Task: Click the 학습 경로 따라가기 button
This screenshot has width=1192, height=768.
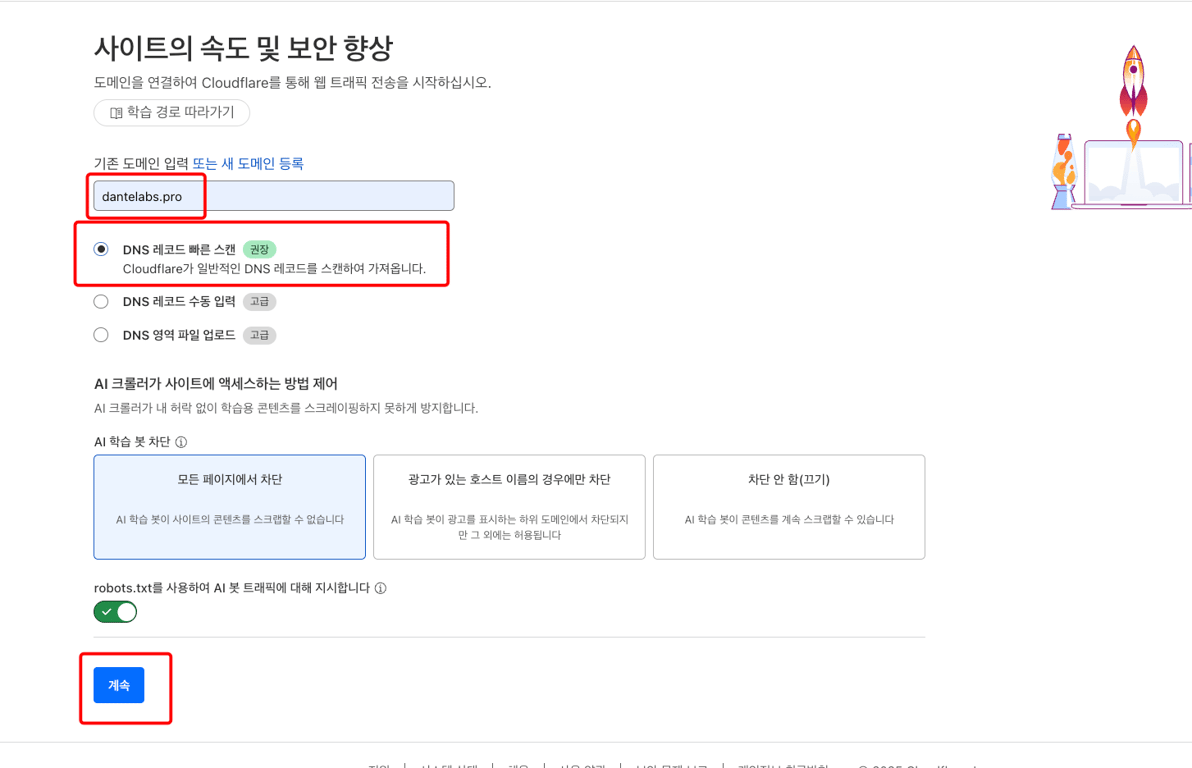Action: [x=172, y=113]
